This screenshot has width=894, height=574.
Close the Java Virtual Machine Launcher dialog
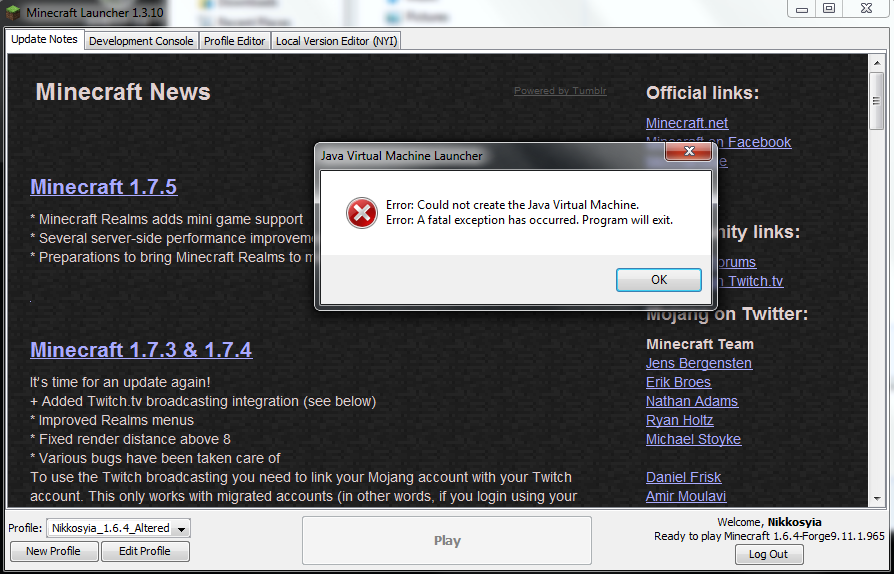(x=688, y=155)
